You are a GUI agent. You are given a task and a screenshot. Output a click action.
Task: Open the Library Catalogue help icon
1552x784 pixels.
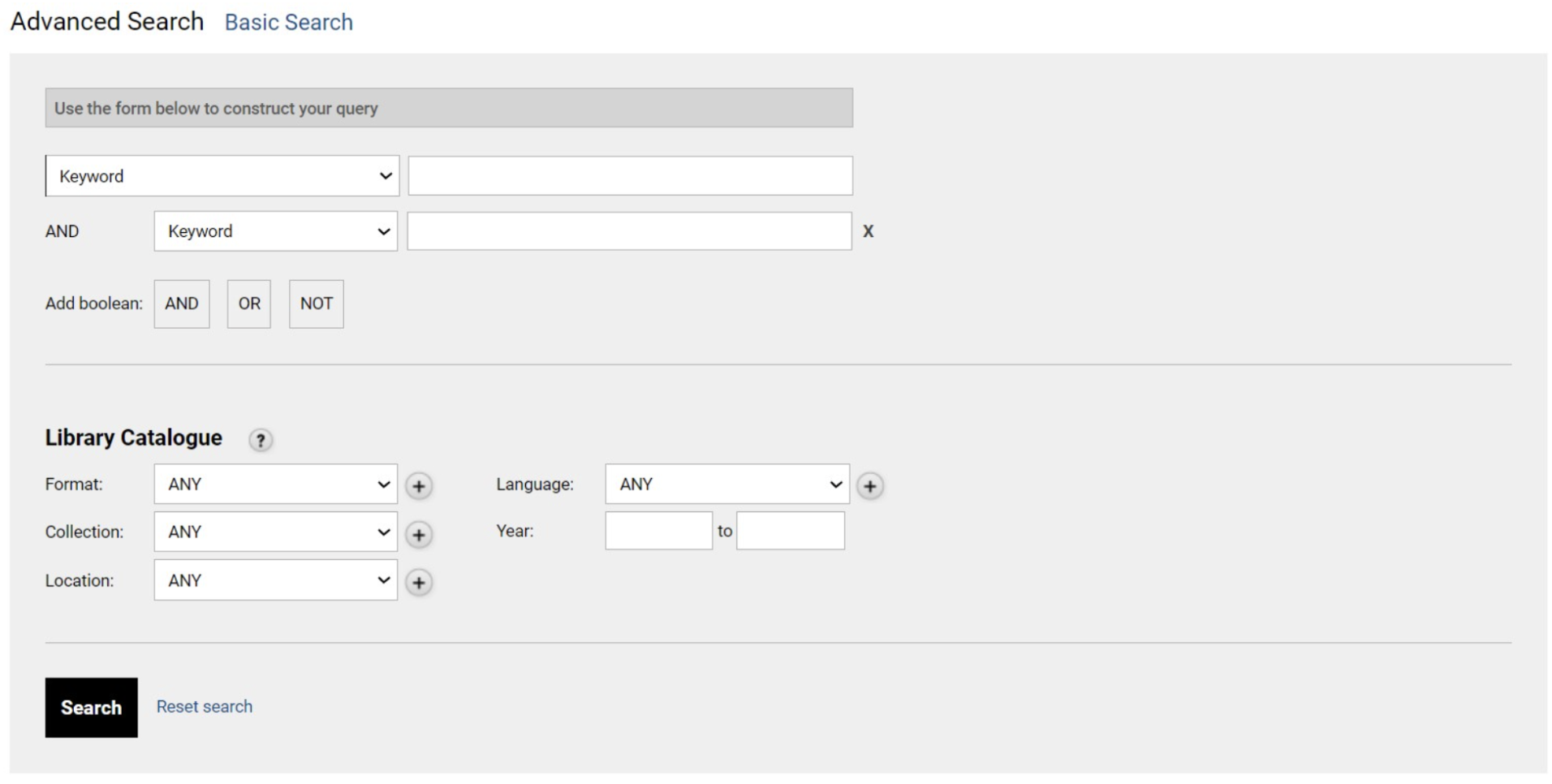point(261,440)
